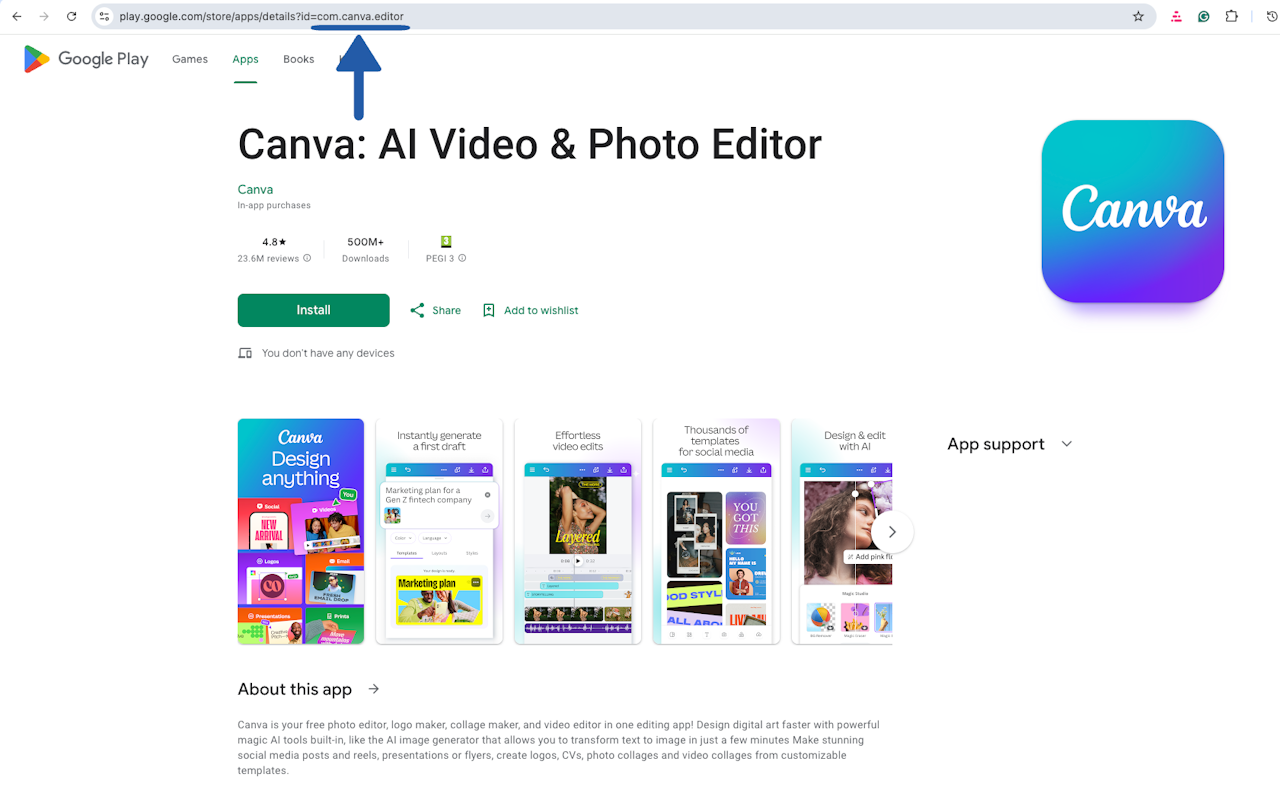Open the 'Effortless video edits' screenshot
The image size is (1280, 787).
click(x=578, y=531)
